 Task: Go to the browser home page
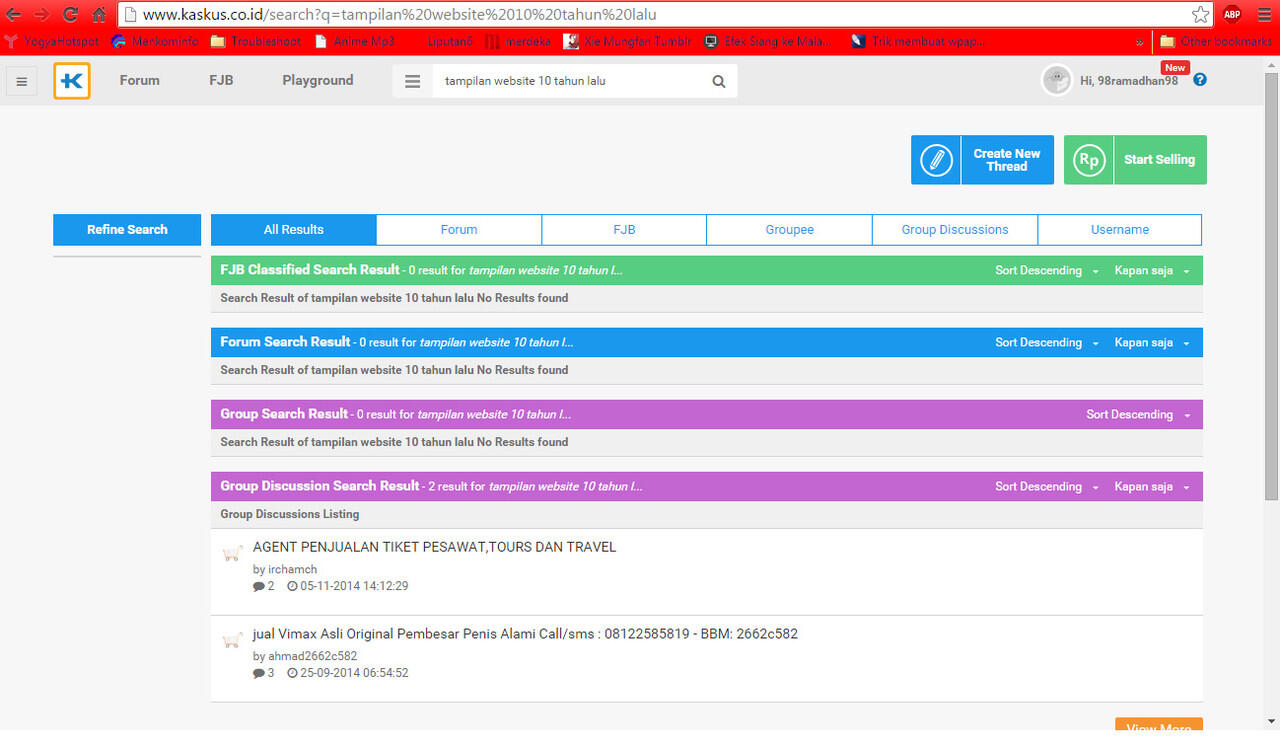click(99, 15)
